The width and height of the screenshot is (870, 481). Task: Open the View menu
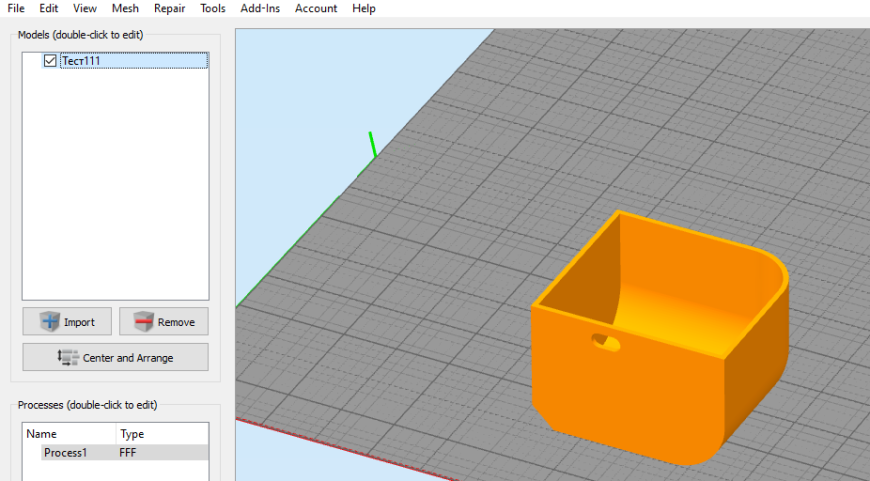(x=84, y=8)
